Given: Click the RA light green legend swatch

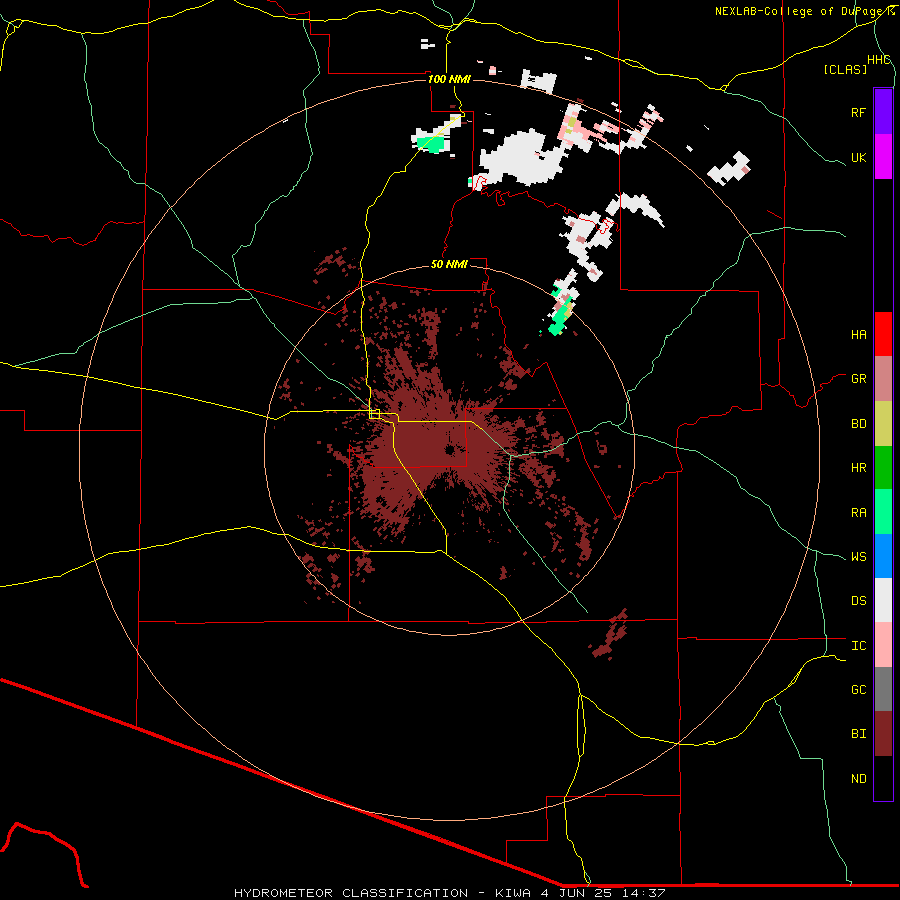Looking at the screenshot, I should click(x=883, y=512).
